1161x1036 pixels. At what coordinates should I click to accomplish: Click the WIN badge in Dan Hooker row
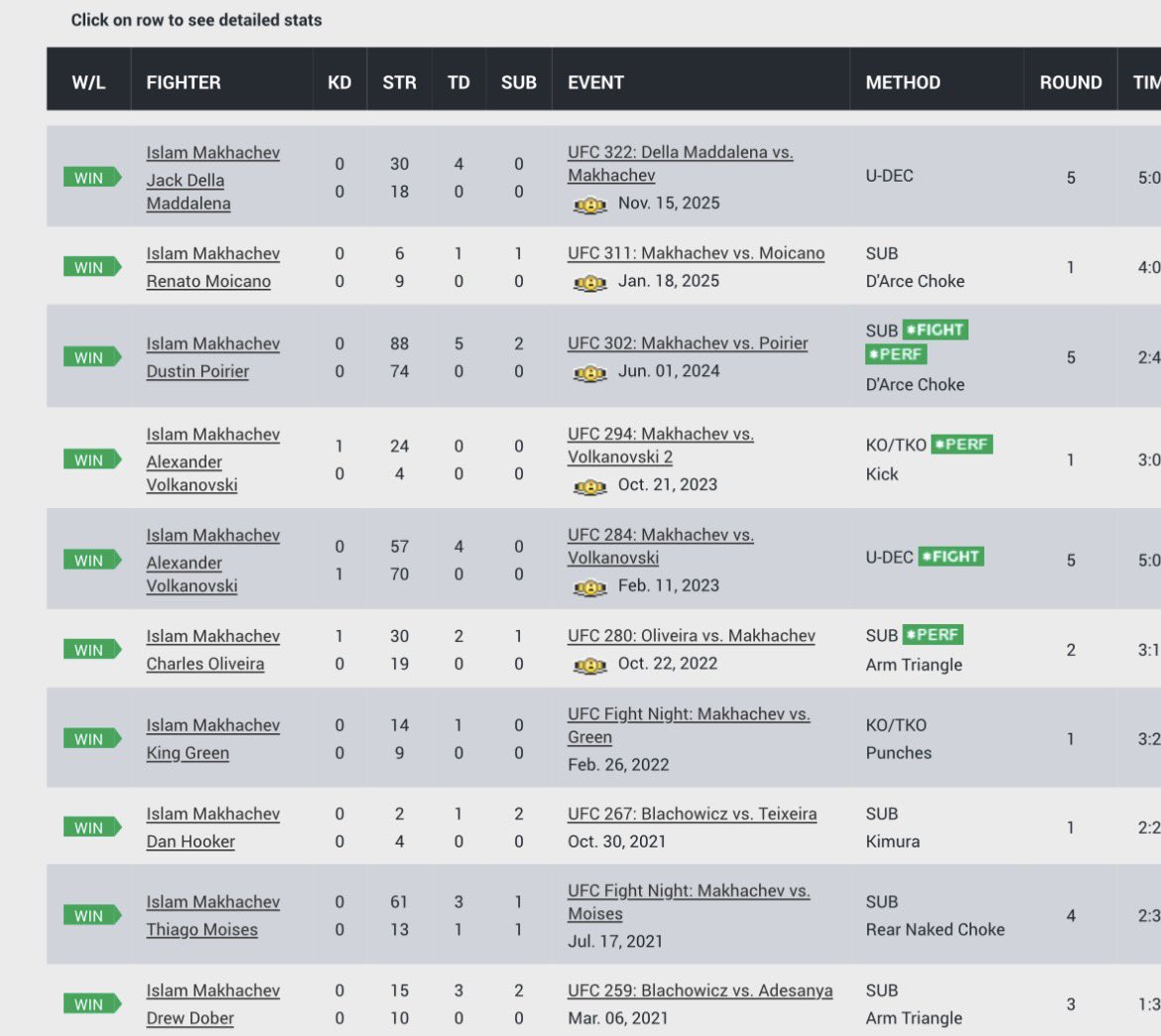pos(92,828)
